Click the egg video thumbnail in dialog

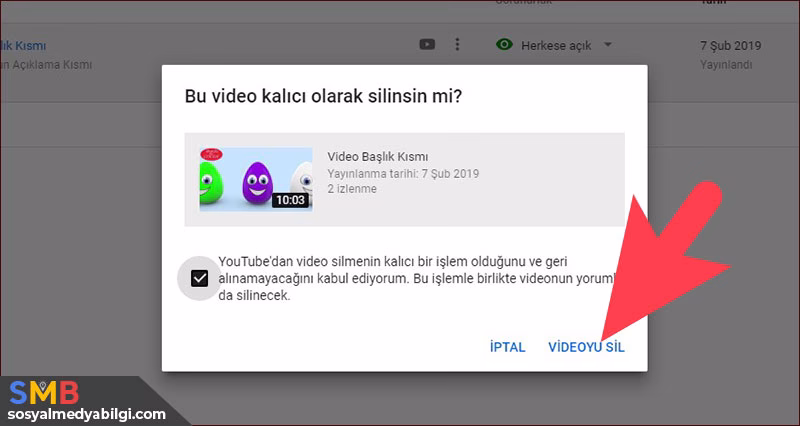click(256, 179)
